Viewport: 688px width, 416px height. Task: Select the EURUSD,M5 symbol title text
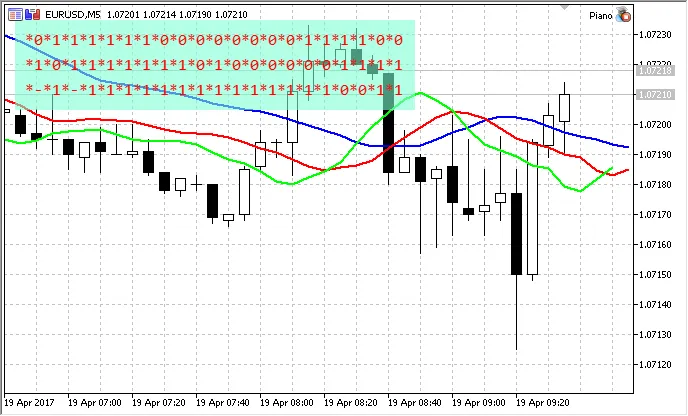tap(79, 15)
